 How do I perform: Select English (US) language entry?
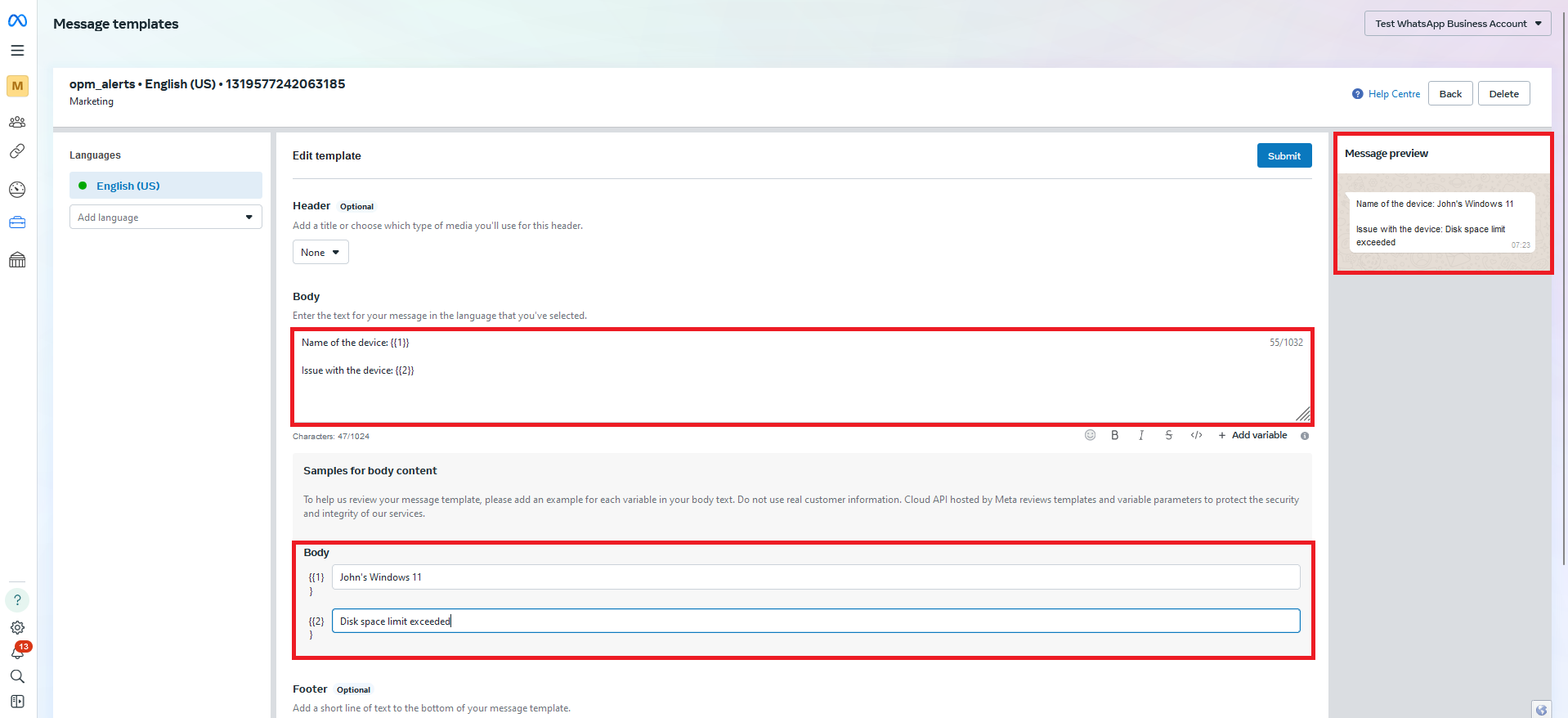pyautogui.click(x=166, y=186)
